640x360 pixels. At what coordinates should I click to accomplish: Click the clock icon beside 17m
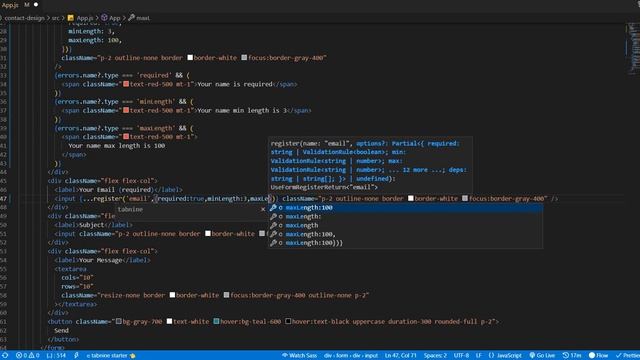[x=566, y=356]
